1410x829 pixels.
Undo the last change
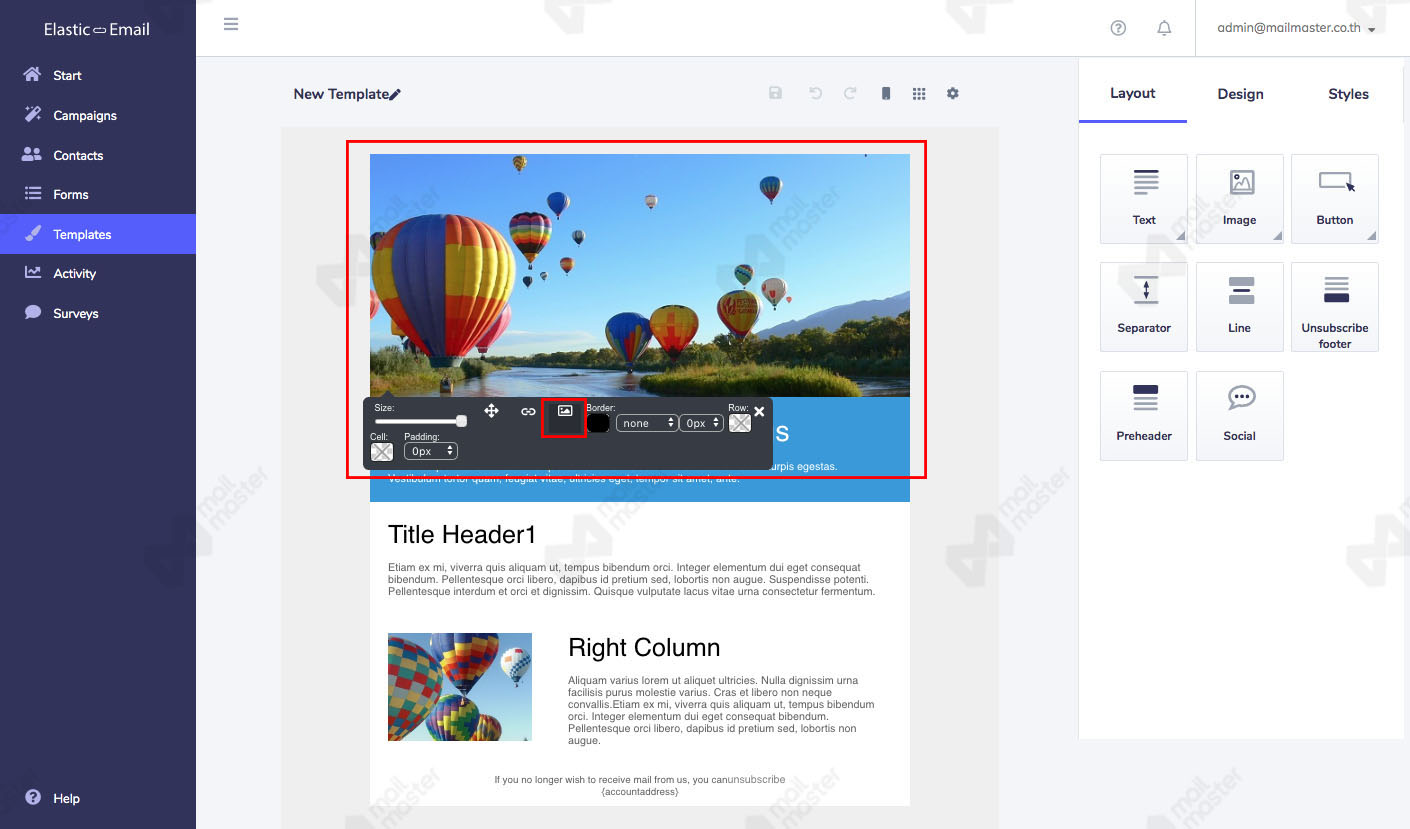pyautogui.click(x=815, y=93)
